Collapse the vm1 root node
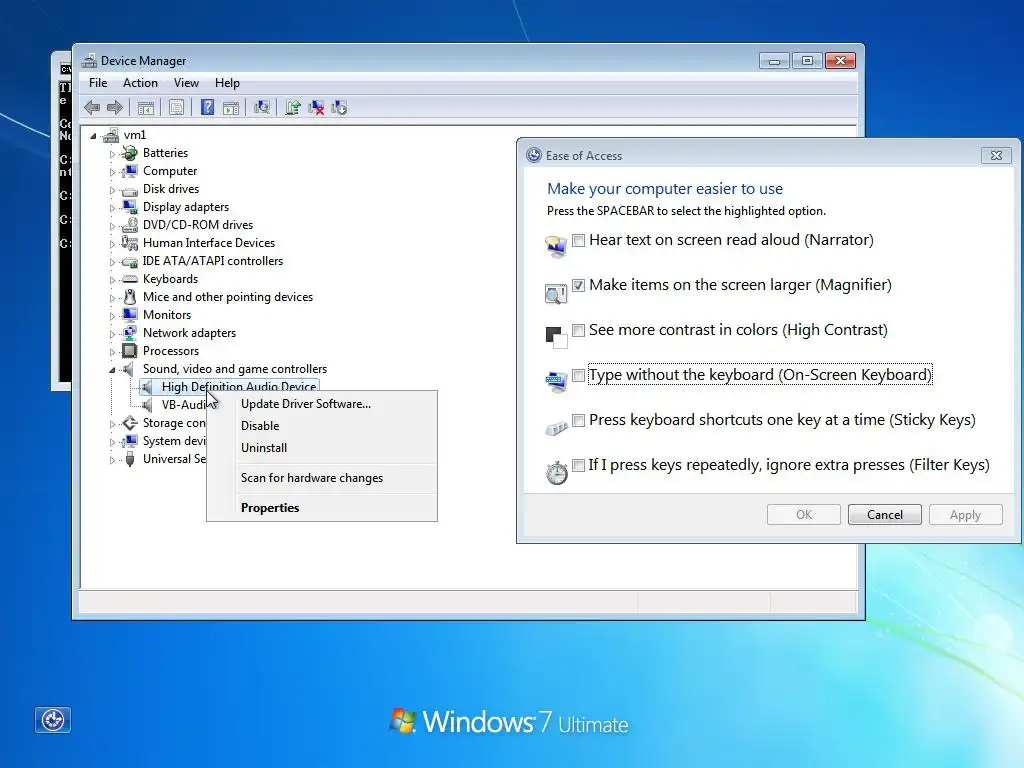The image size is (1024, 768). pyautogui.click(x=93, y=136)
